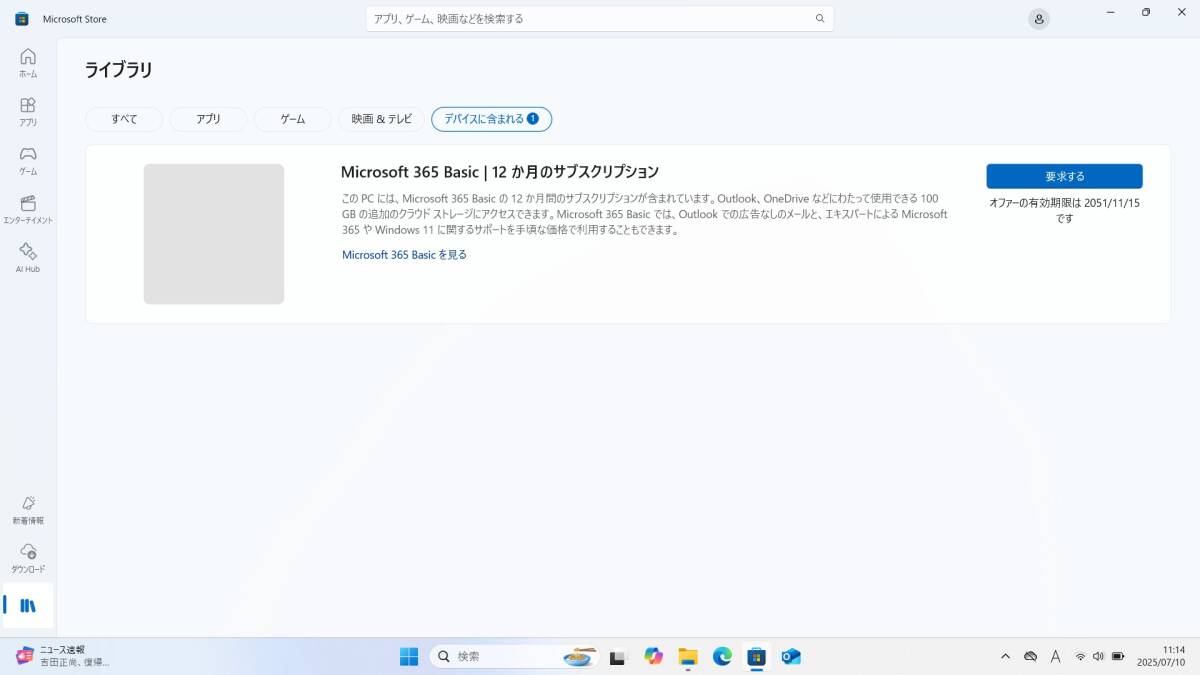Click the offer expiry text 2051/11/15

(x=1064, y=210)
